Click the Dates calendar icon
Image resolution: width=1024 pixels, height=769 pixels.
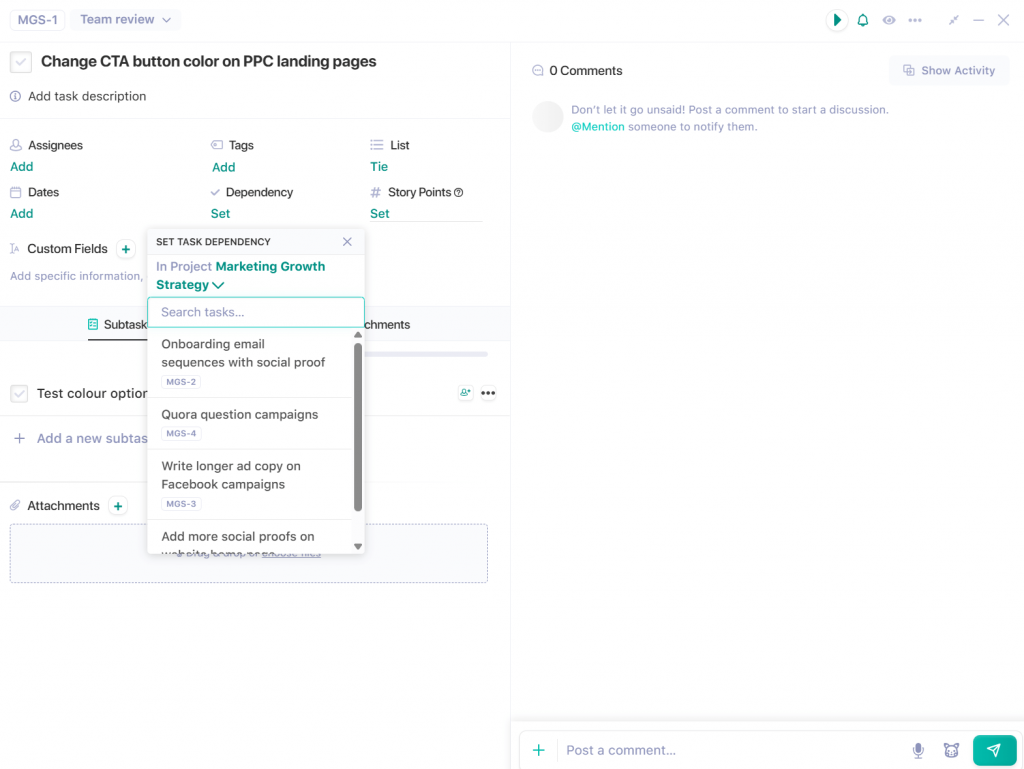(x=16, y=192)
